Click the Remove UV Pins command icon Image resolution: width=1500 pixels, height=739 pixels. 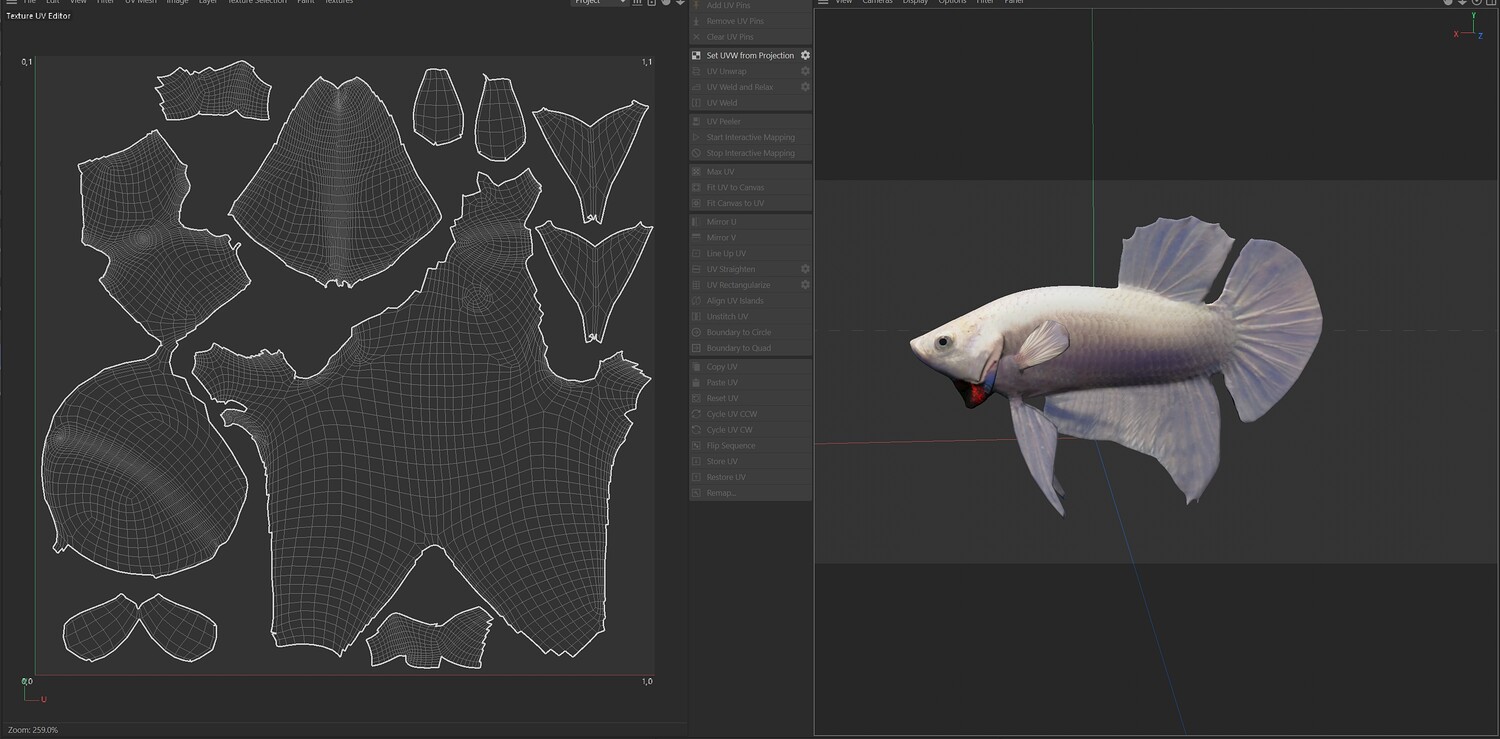(x=696, y=21)
